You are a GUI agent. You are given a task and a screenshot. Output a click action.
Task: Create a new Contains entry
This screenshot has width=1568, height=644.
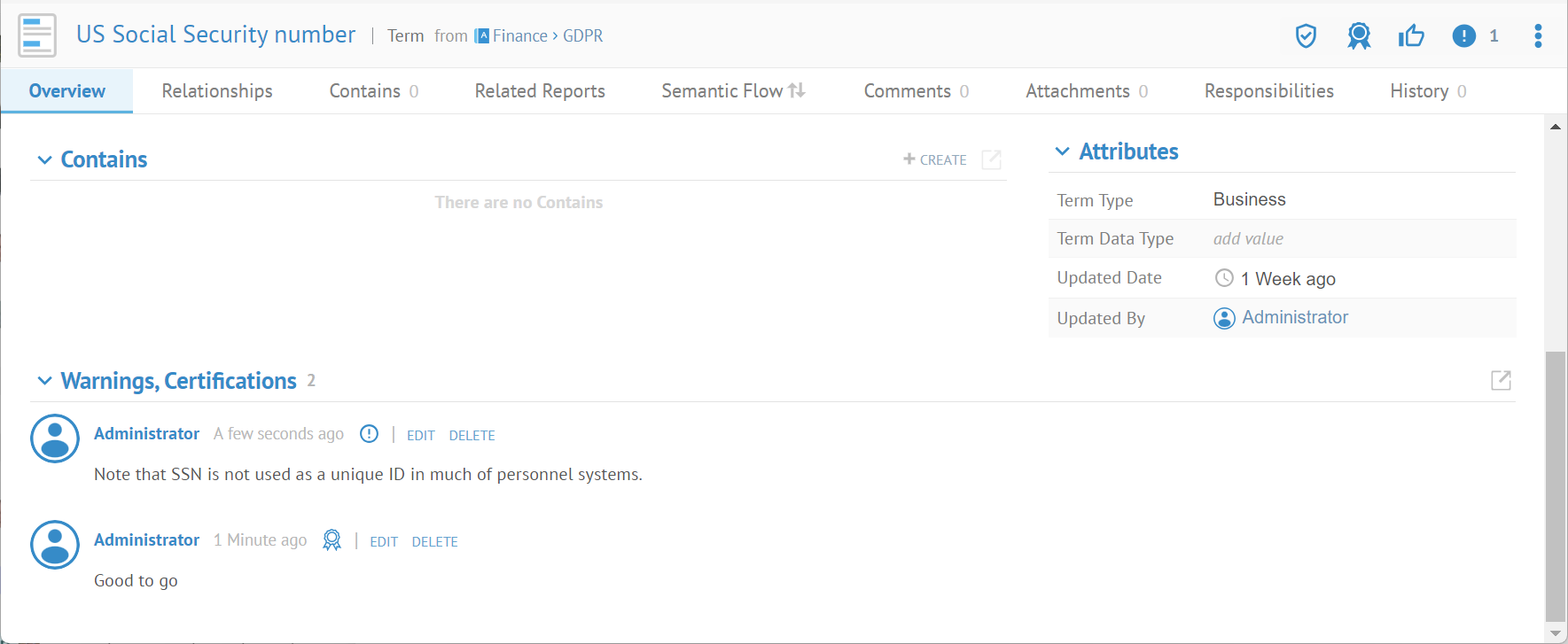coord(934,159)
